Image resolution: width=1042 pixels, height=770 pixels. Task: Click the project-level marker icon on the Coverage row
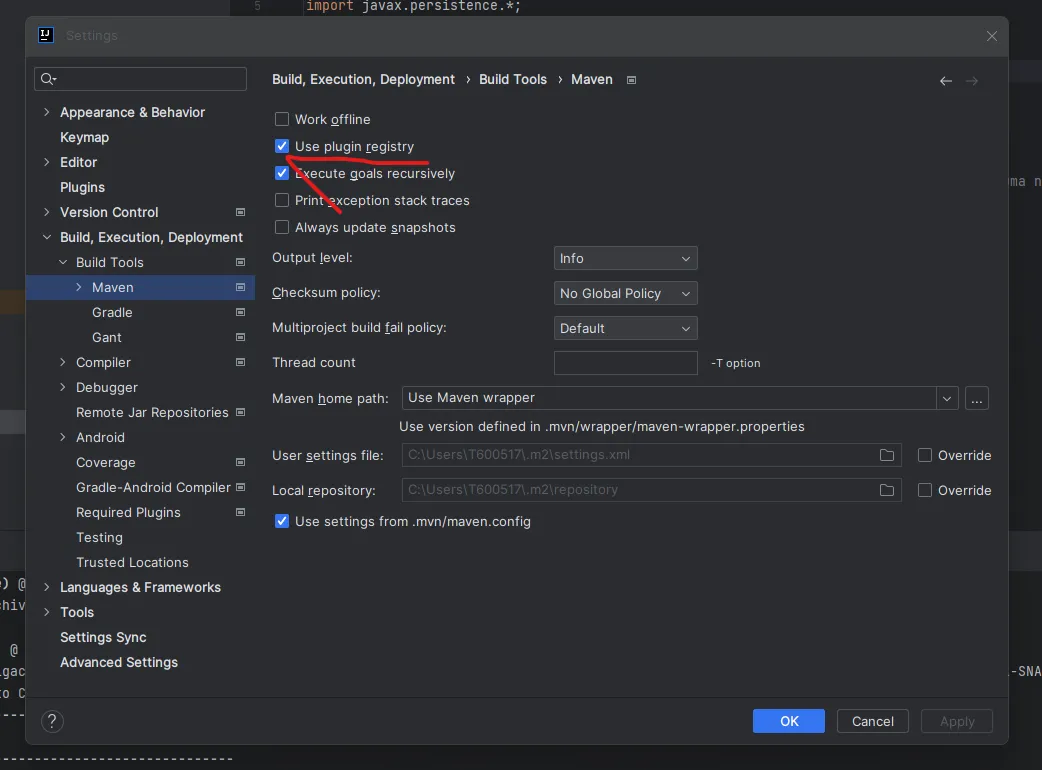coord(241,462)
